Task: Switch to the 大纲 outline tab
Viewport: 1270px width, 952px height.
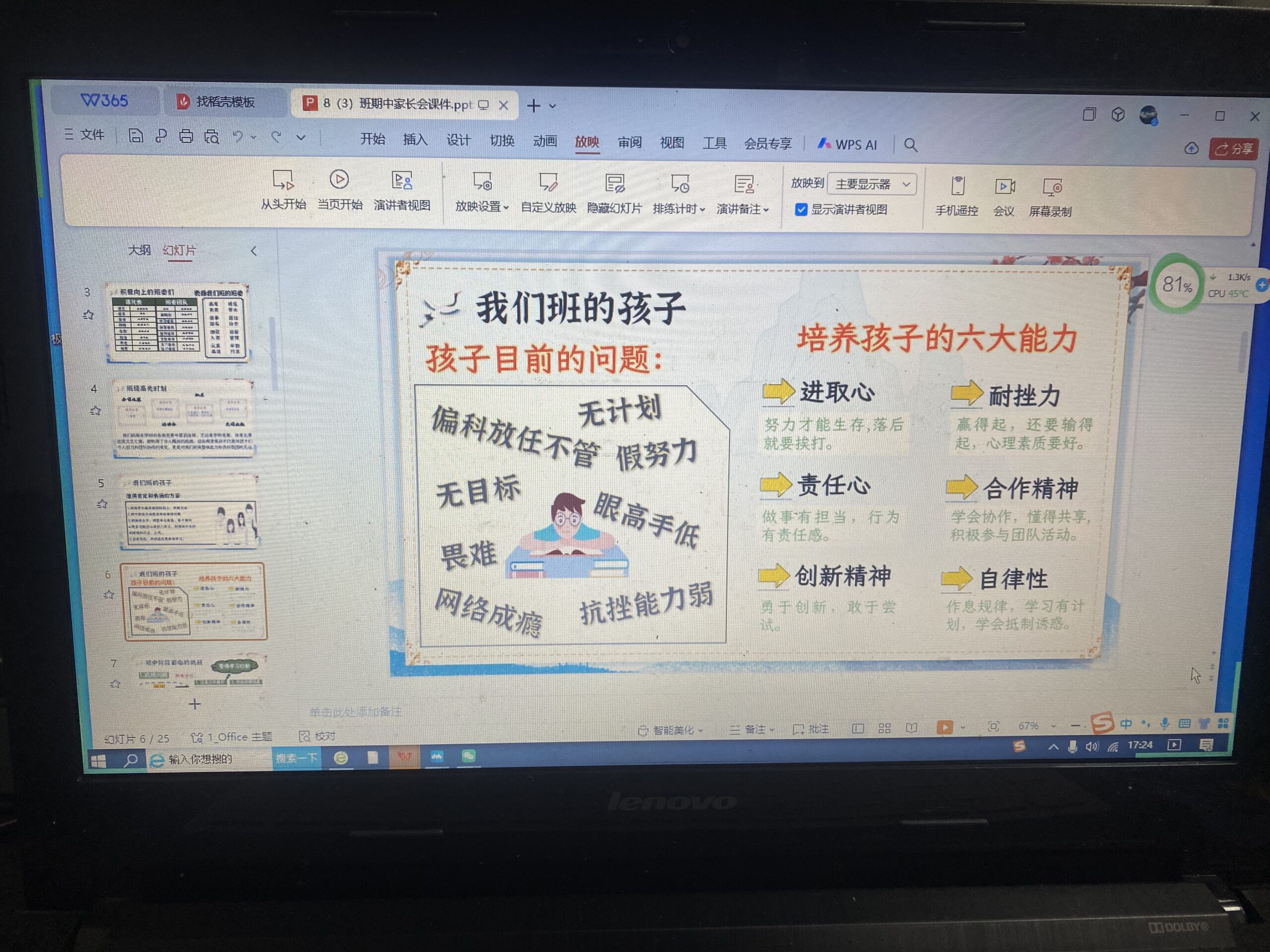Action: [x=139, y=250]
